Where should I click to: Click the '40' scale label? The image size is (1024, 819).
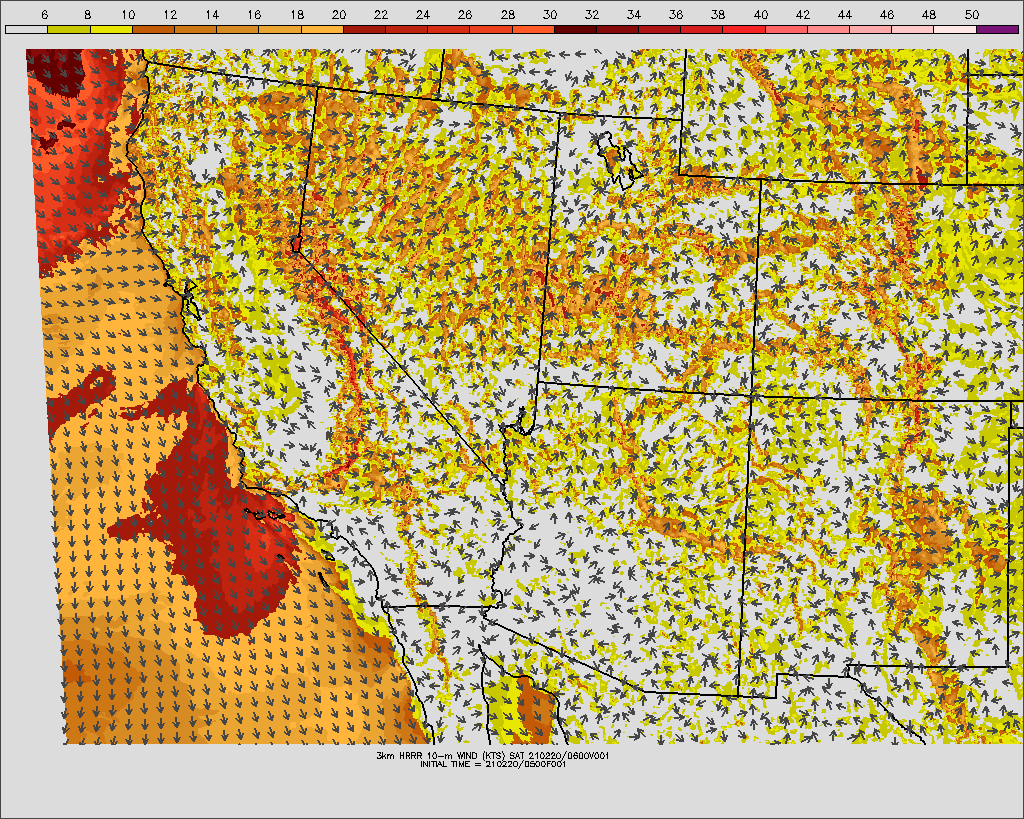(760, 14)
